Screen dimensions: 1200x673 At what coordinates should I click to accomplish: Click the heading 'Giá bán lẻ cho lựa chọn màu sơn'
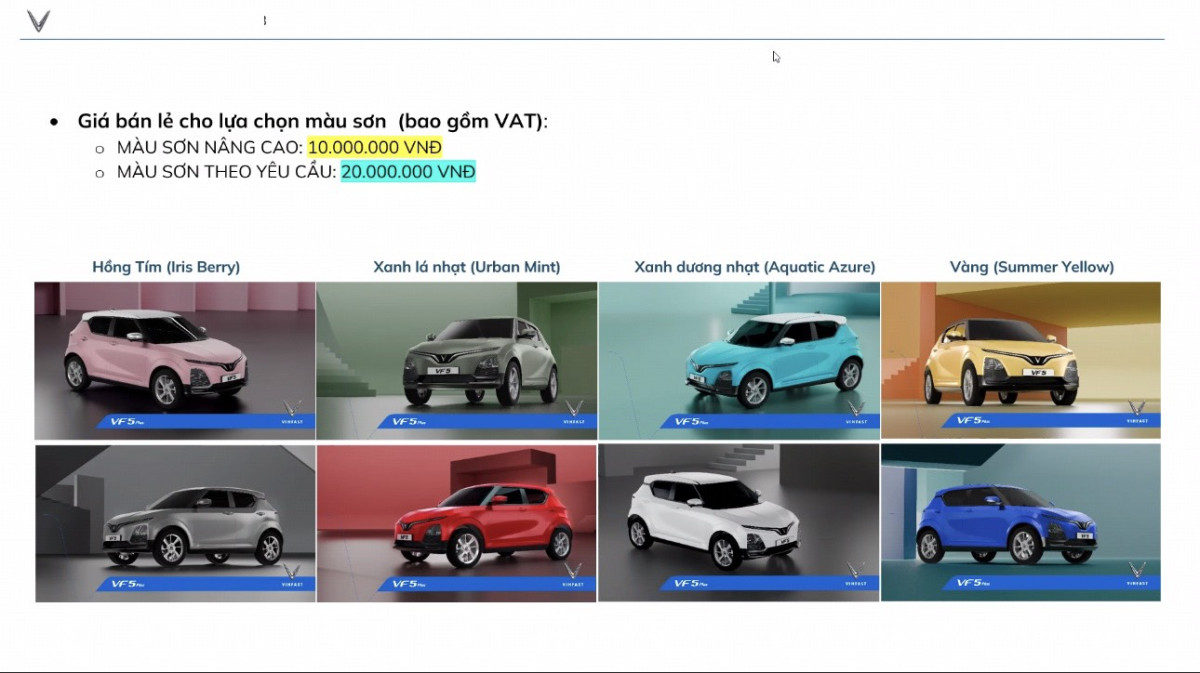point(232,121)
